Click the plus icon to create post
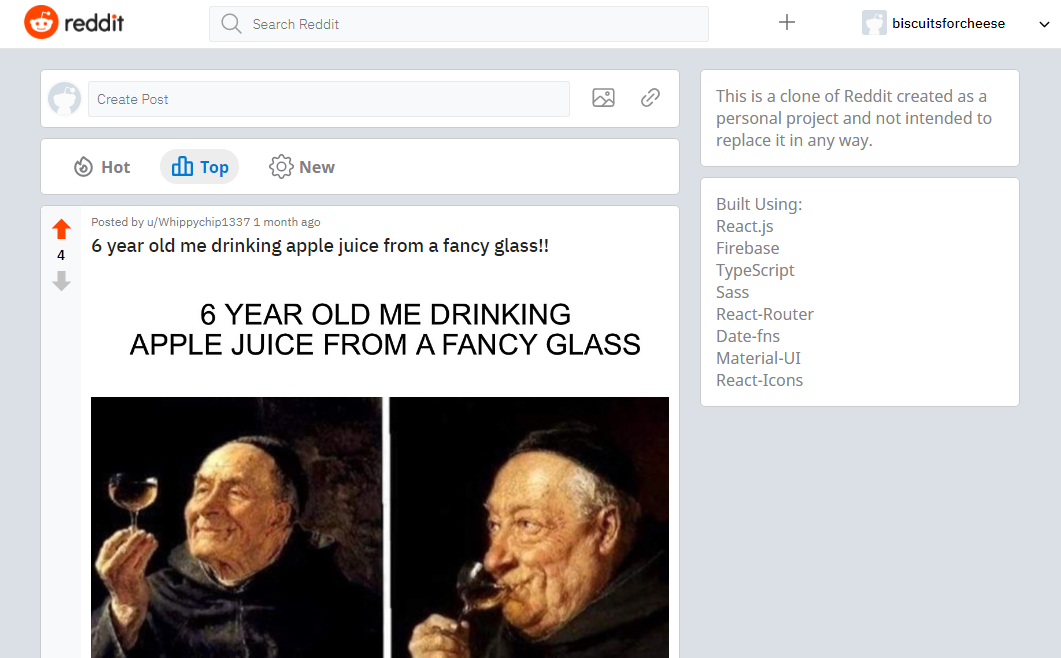 [x=786, y=22]
